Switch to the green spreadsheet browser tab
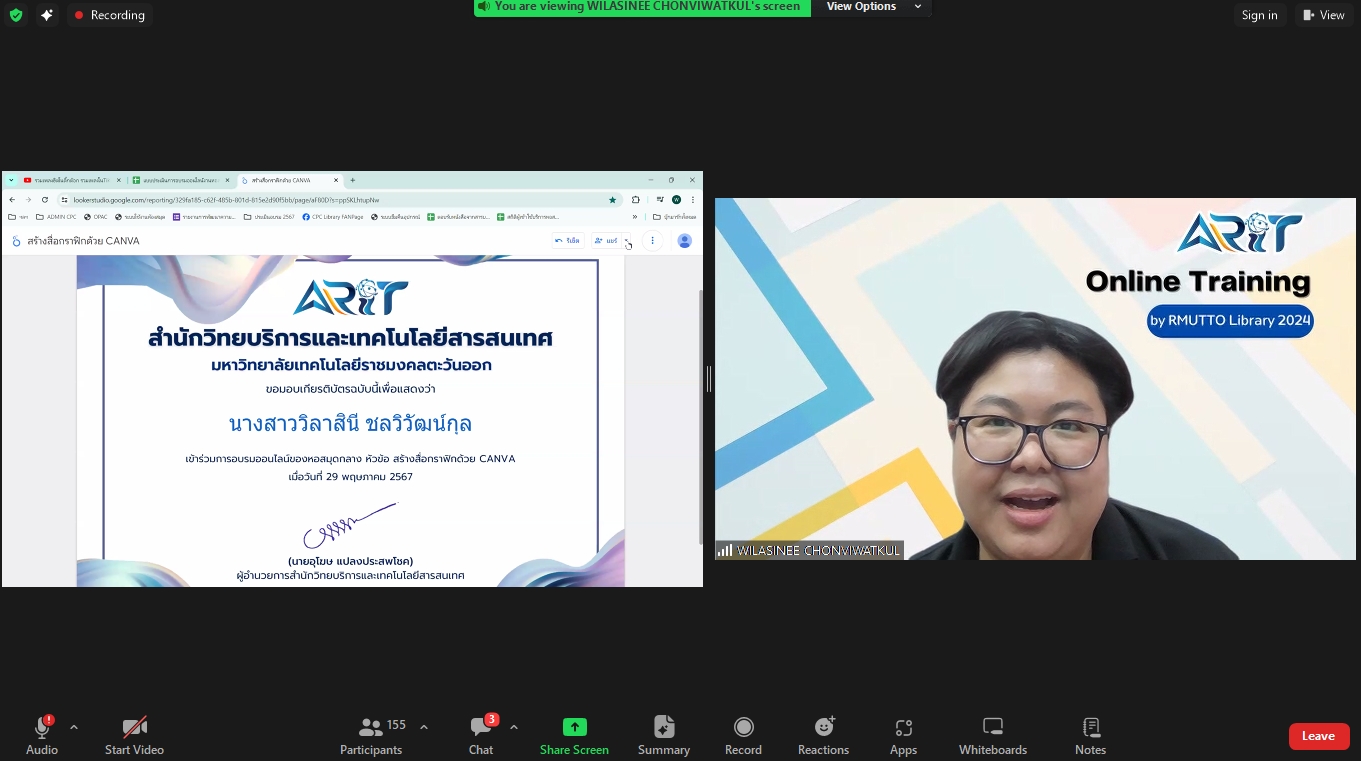The width and height of the screenshot is (1361, 761). (180, 180)
